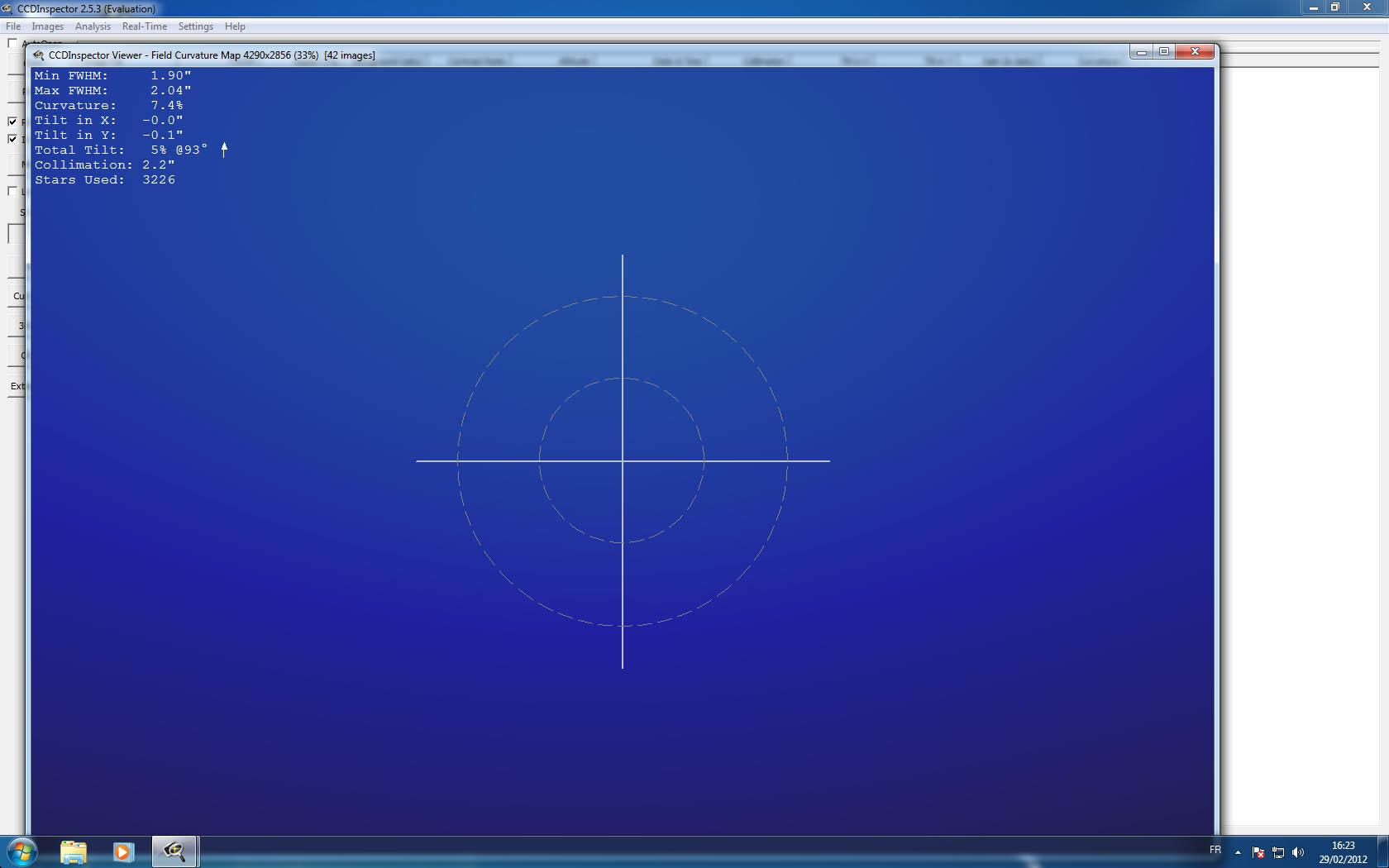Open the Action Center flag icon
Screen dimensions: 1389x868
pyautogui.click(x=1258, y=852)
